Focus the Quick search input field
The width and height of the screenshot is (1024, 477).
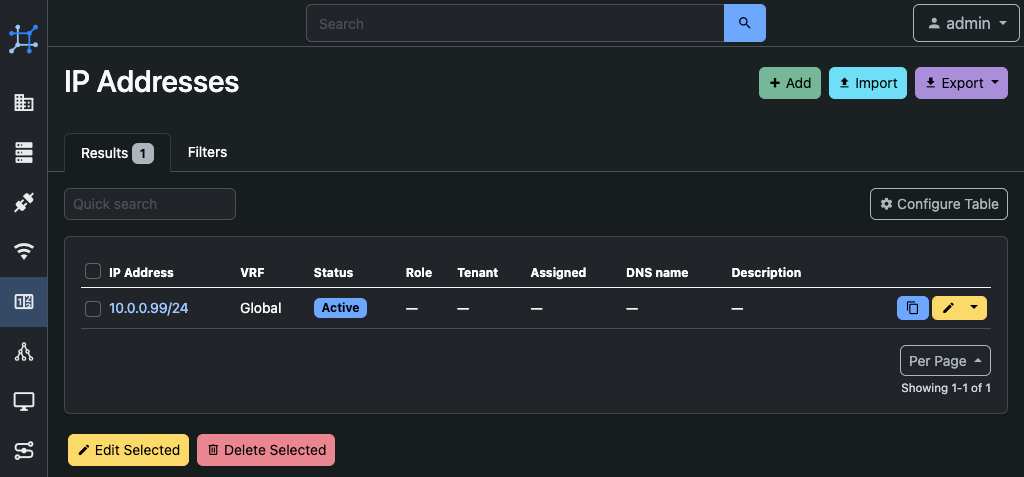click(150, 204)
